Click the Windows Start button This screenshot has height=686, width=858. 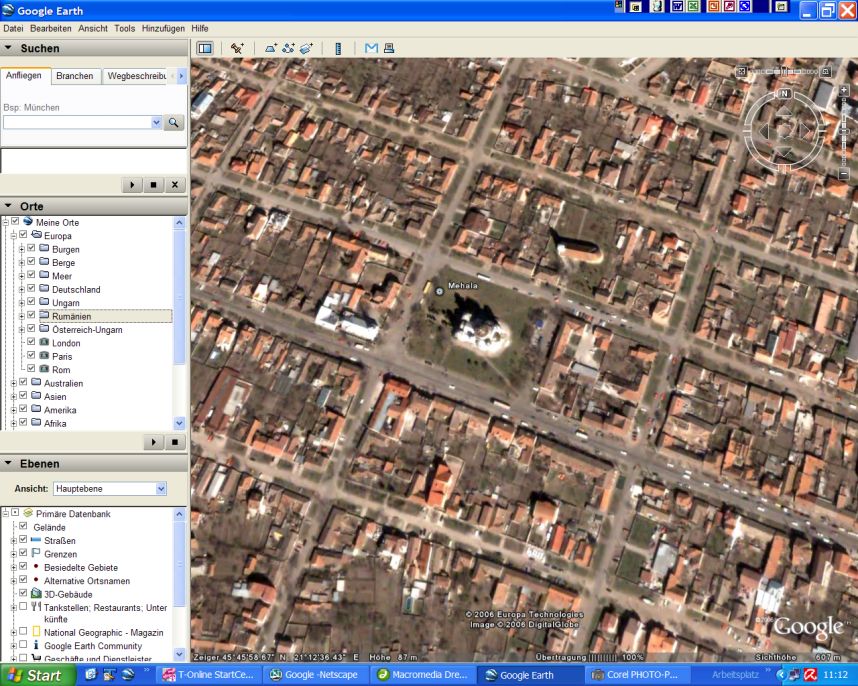click(x=36, y=675)
